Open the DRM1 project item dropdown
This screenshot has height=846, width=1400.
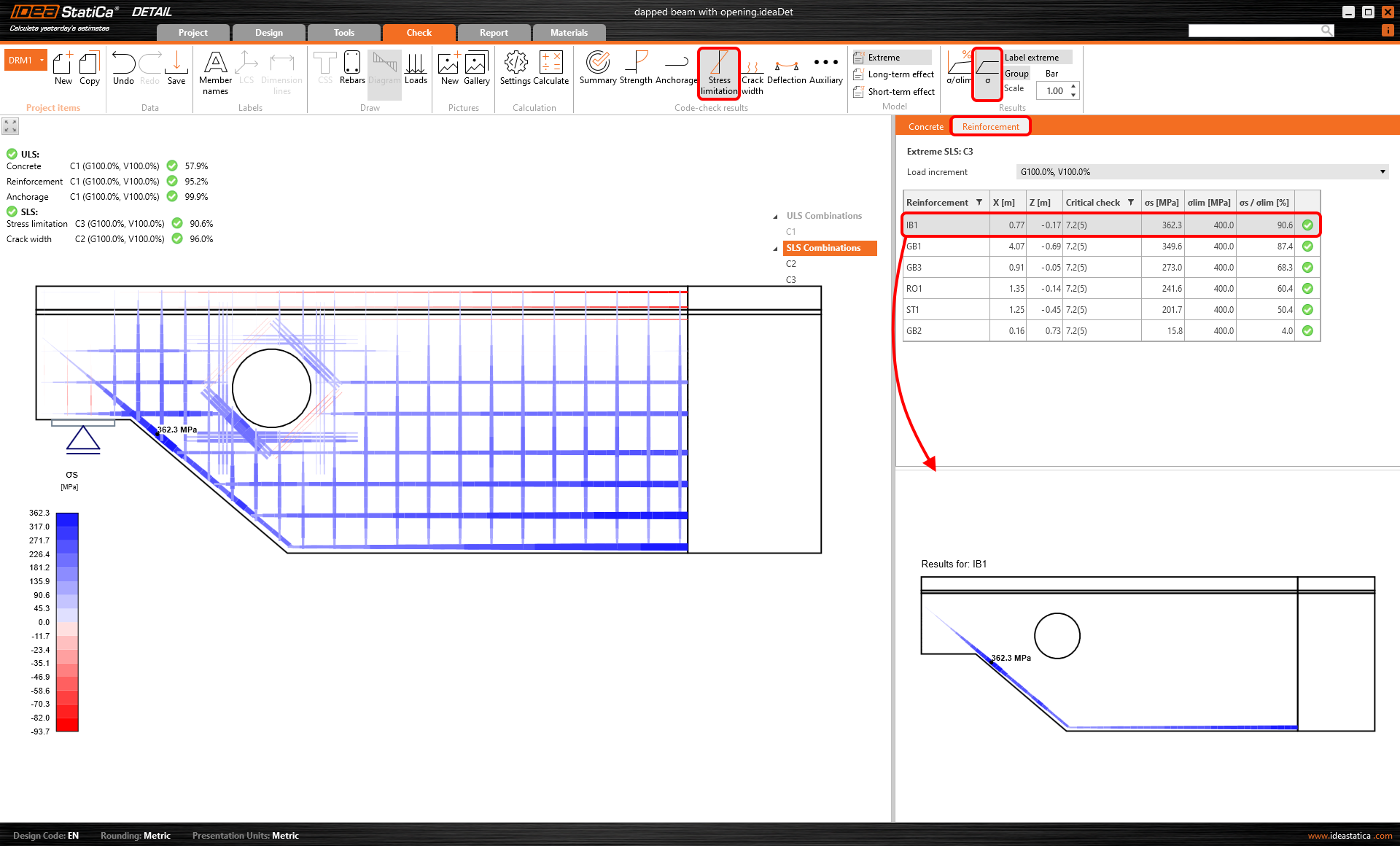[26, 59]
